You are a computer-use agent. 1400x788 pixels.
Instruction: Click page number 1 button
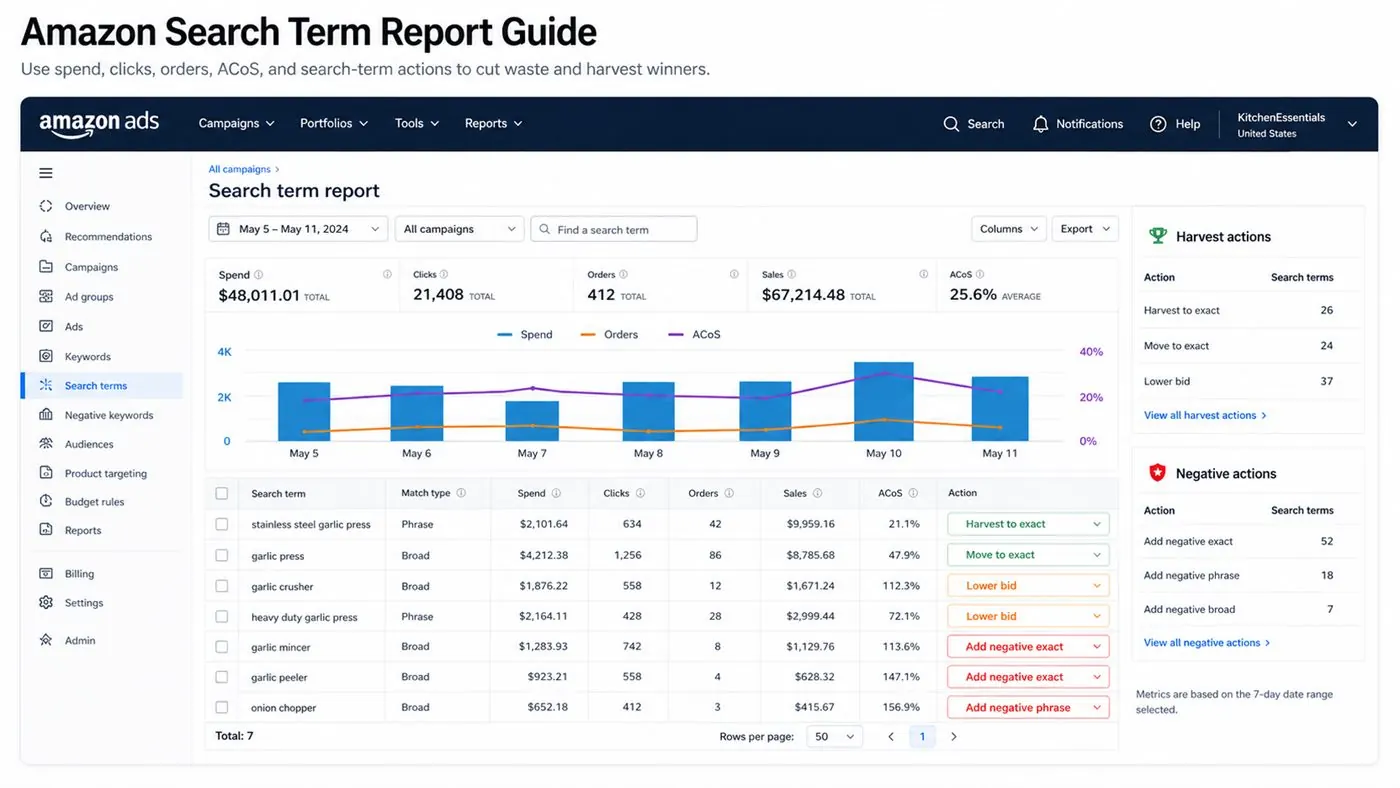(x=922, y=737)
